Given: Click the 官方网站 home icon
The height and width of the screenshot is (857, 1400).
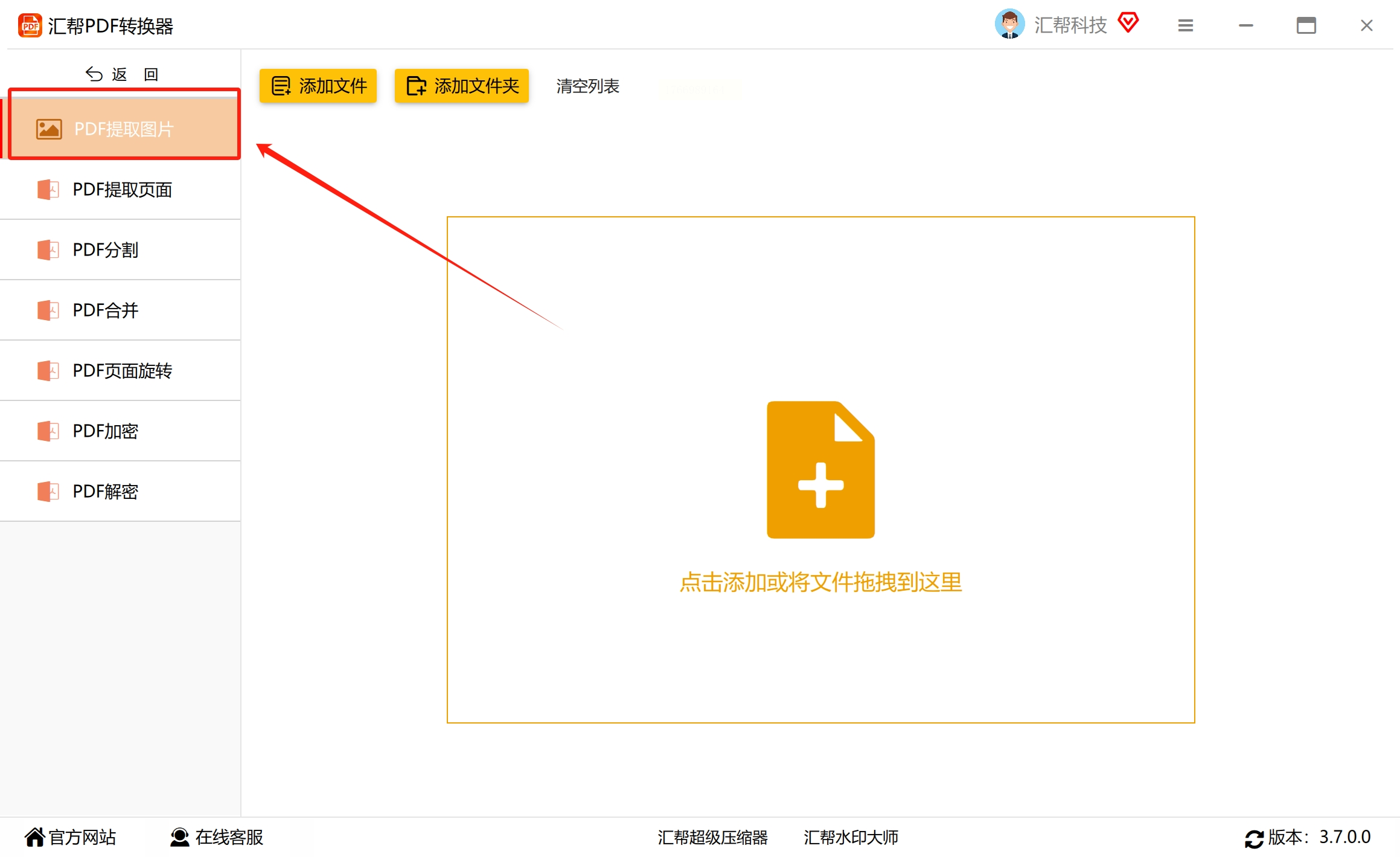Looking at the screenshot, I should [x=34, y=837].
